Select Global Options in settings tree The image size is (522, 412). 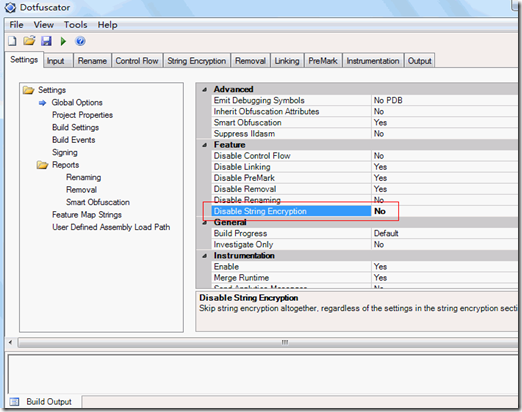77,103
